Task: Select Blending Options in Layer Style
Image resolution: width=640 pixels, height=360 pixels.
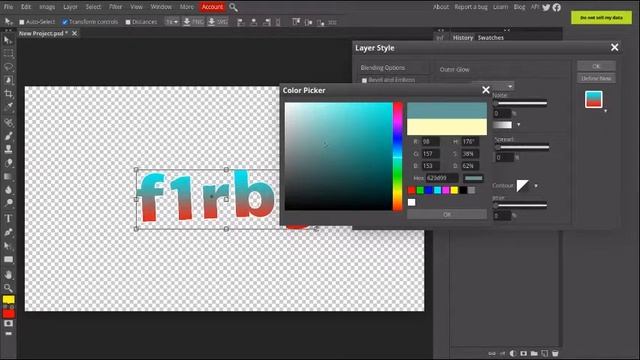Action: click(x=383, y=68)
